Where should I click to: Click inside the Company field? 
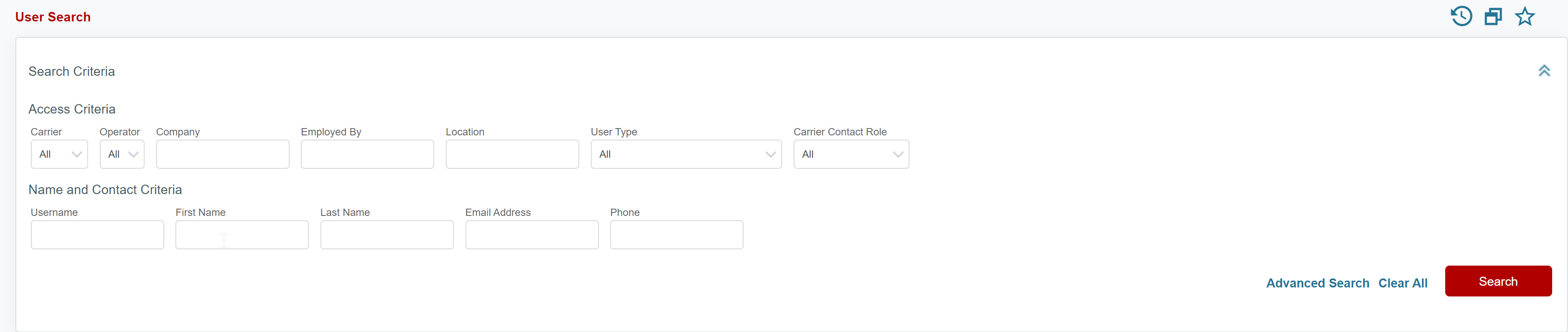222,154
